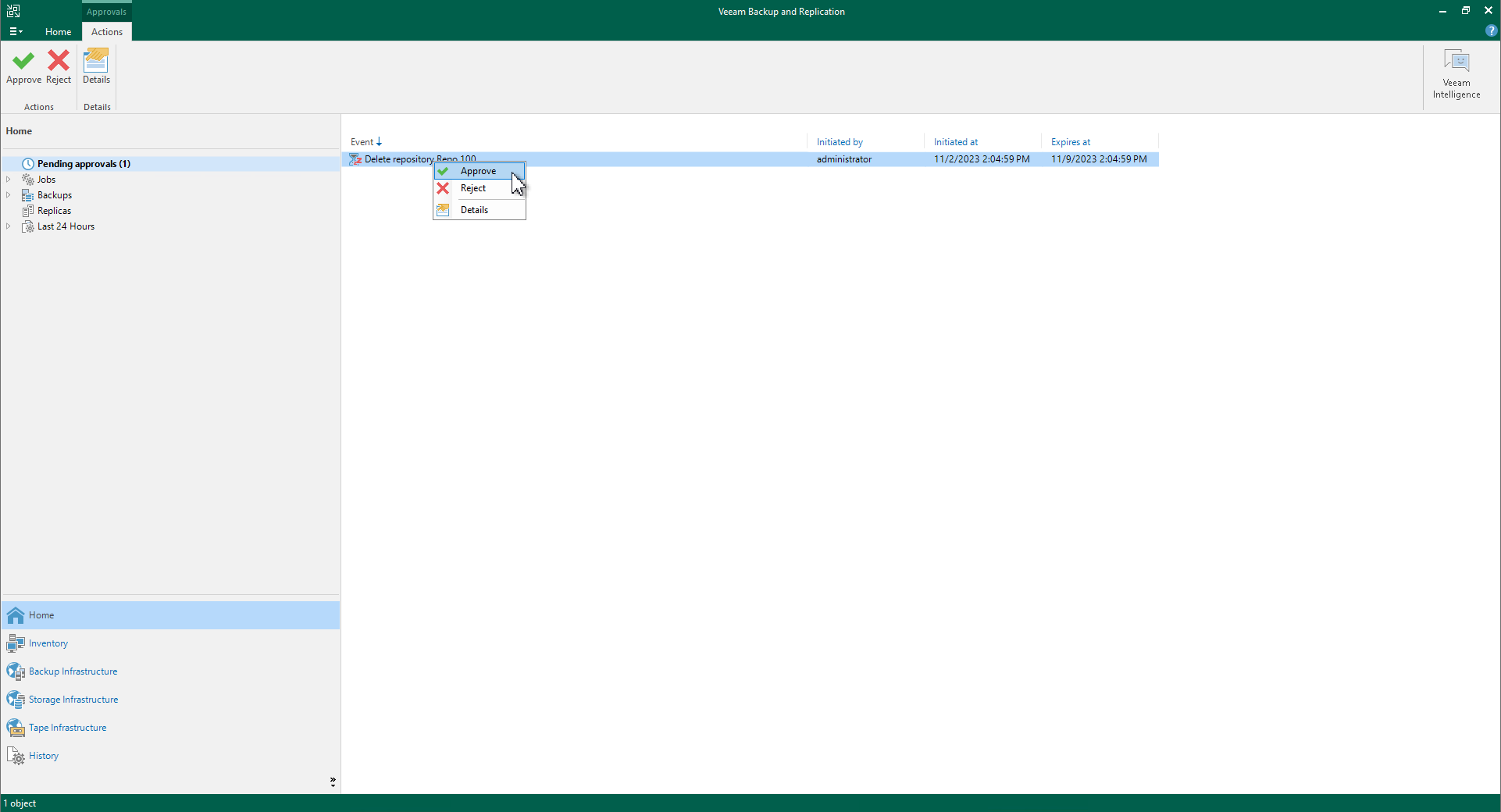Switch to the Home ribbon tab
The height and width of the screenshot is (812, 1501).
[x=58, y=32]
